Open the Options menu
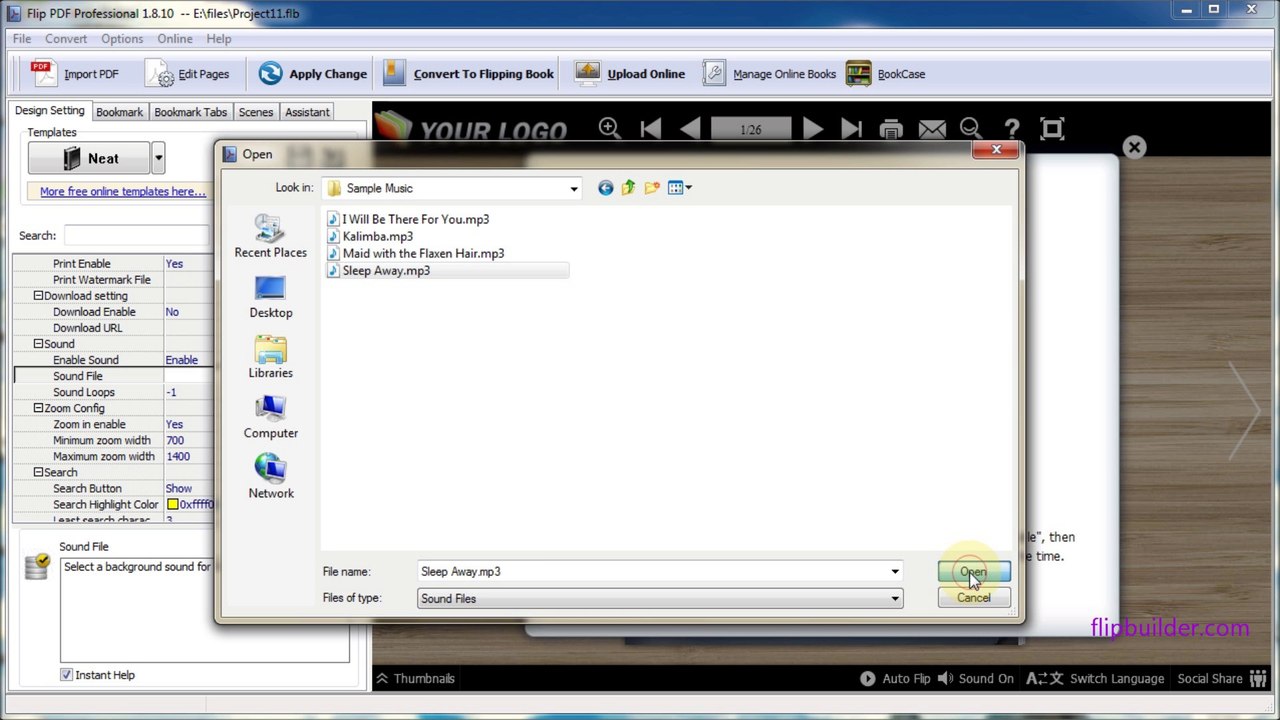This screenshot has height=720, width=1280. 122,39
